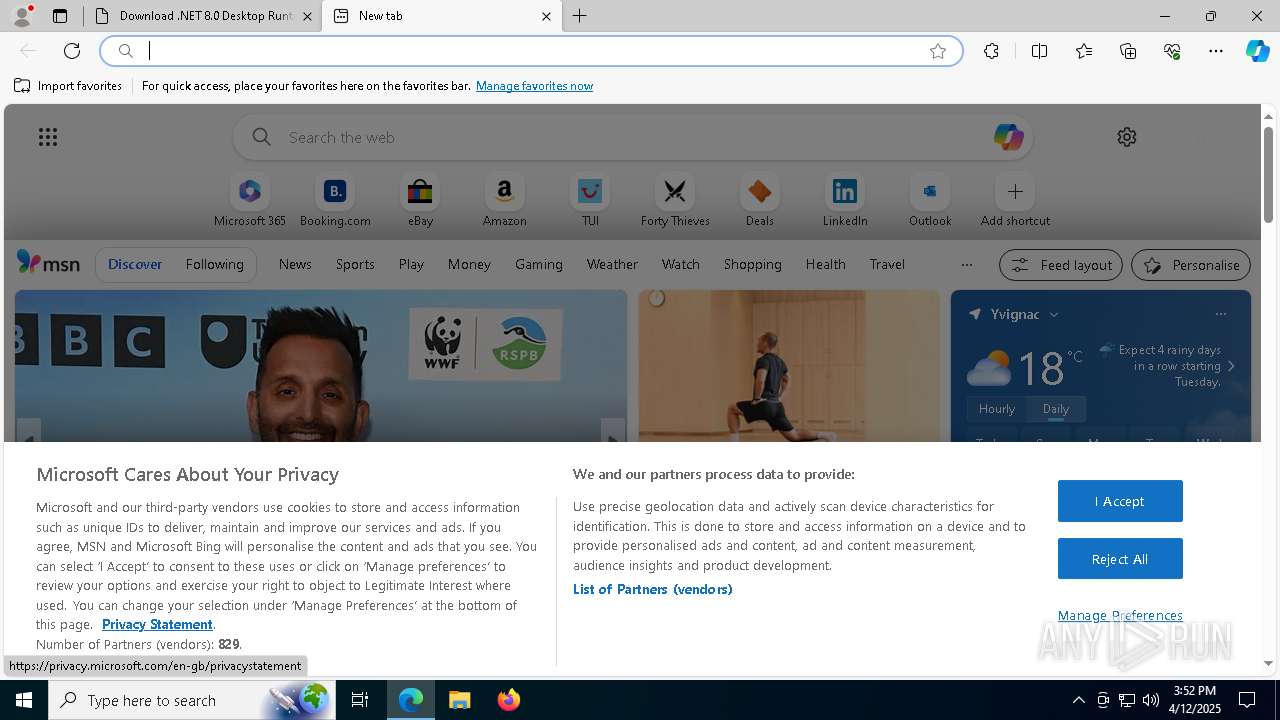The height and width of the screenshot is (720, 1280).
Task: Open the Amazon shortcut
Action: pos(504,201)
